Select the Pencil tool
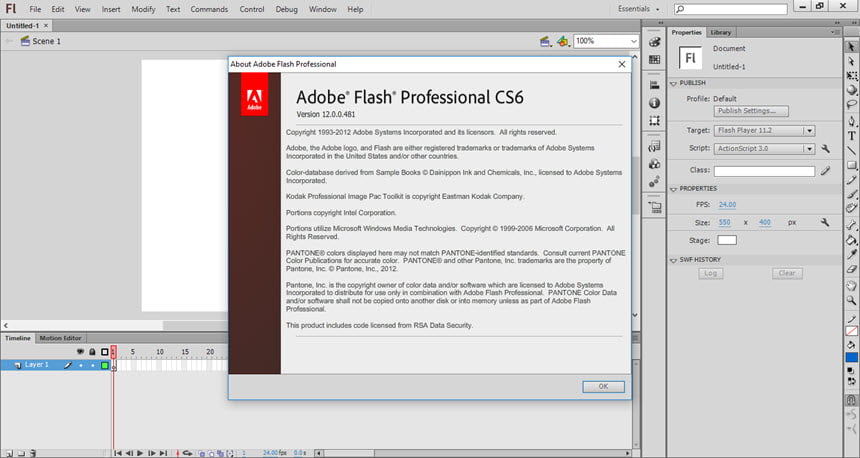The height and width of the screenshot is (458, 860). click(x=852, y=179)
